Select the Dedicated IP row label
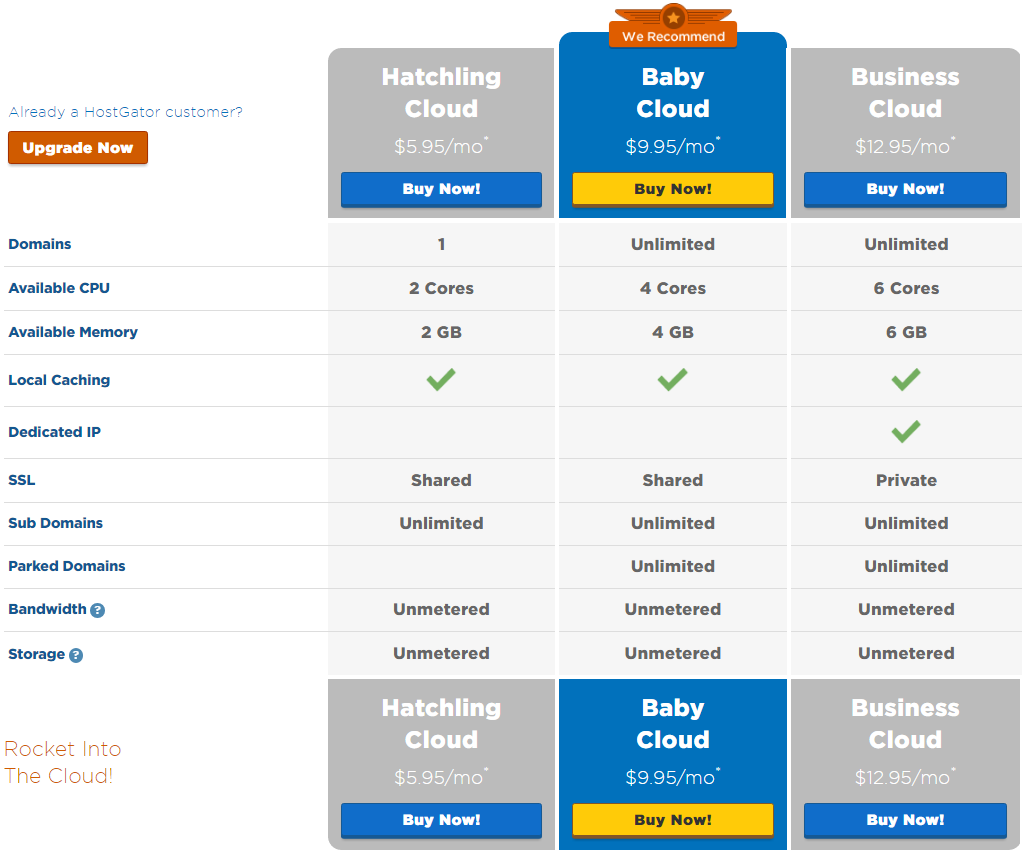 pyautogui.click(x=55, y=432)
